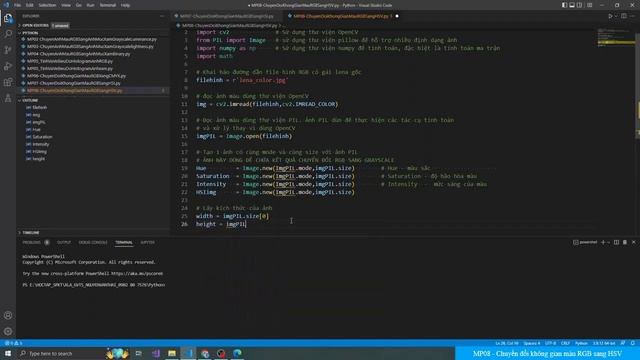This screenshot has width=640, height=360.
Task: Open the View menu
Action: click(66, 5)
